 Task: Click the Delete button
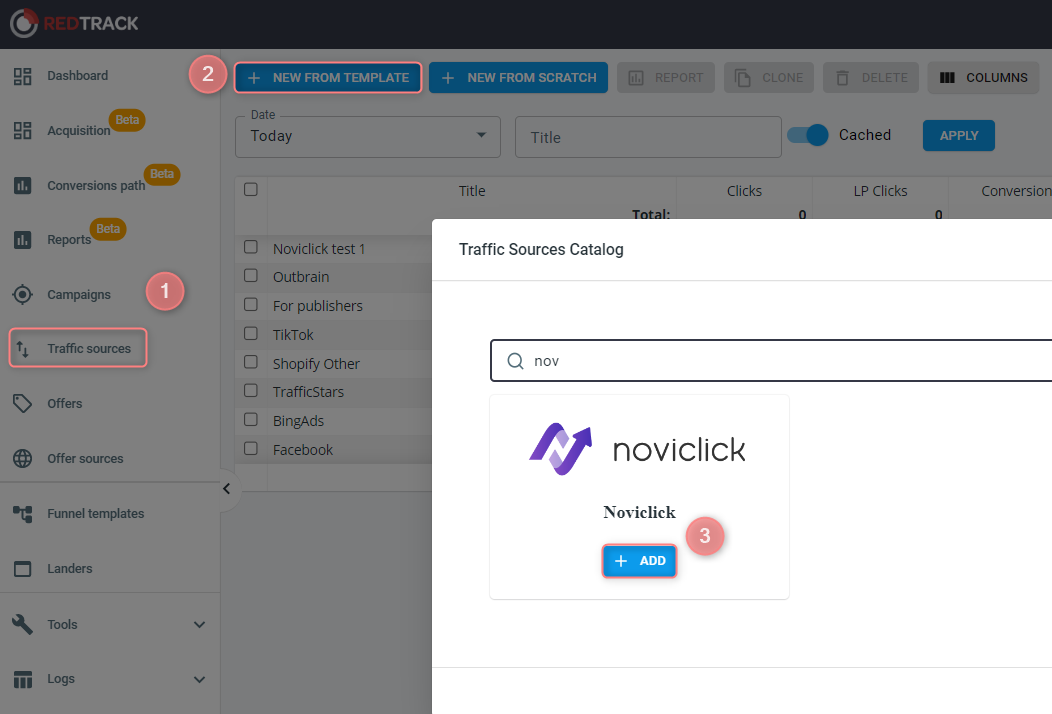click(871, 78)
